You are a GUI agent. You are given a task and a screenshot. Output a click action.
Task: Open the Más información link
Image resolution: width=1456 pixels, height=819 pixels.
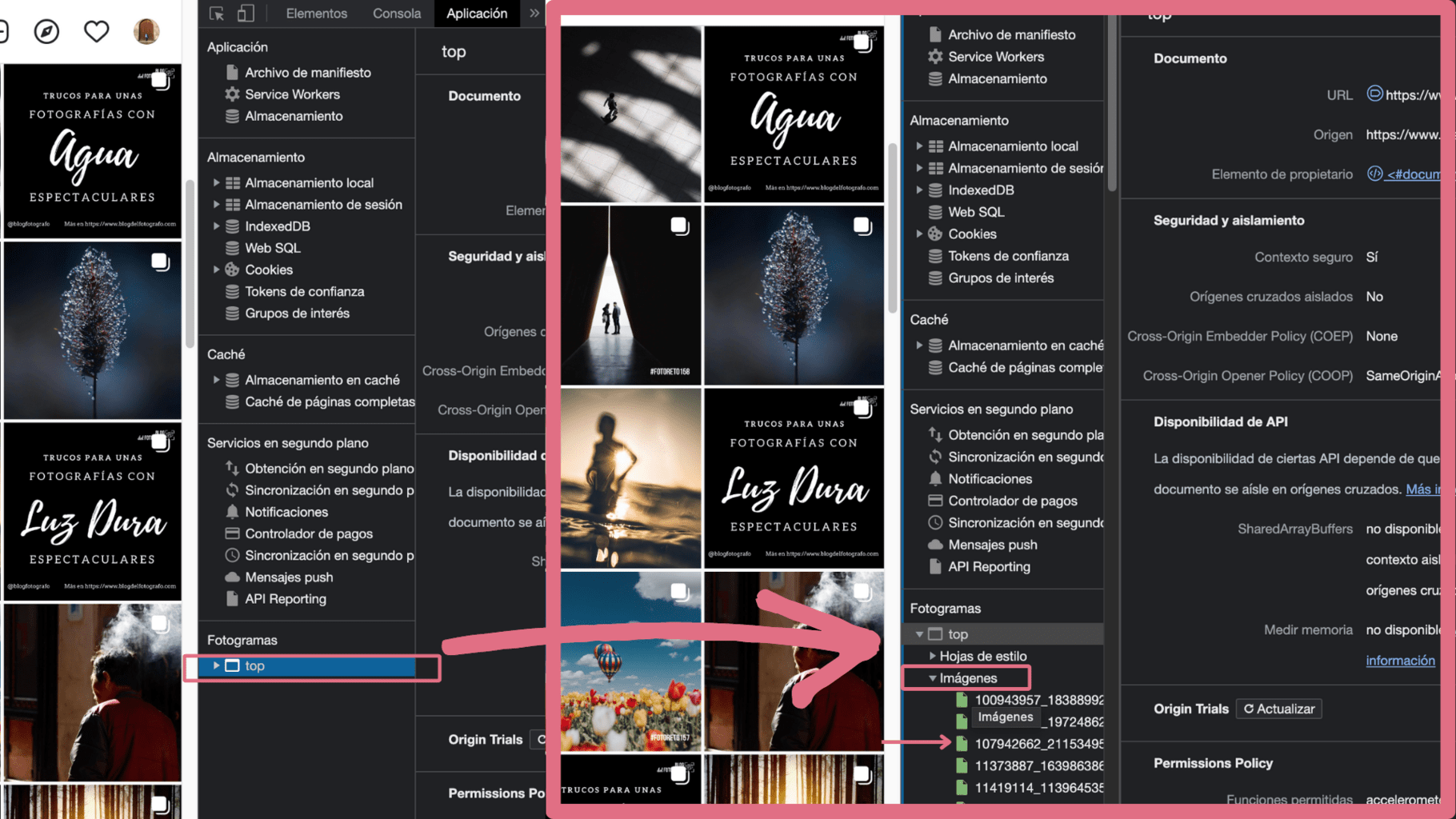(1422, 489)
